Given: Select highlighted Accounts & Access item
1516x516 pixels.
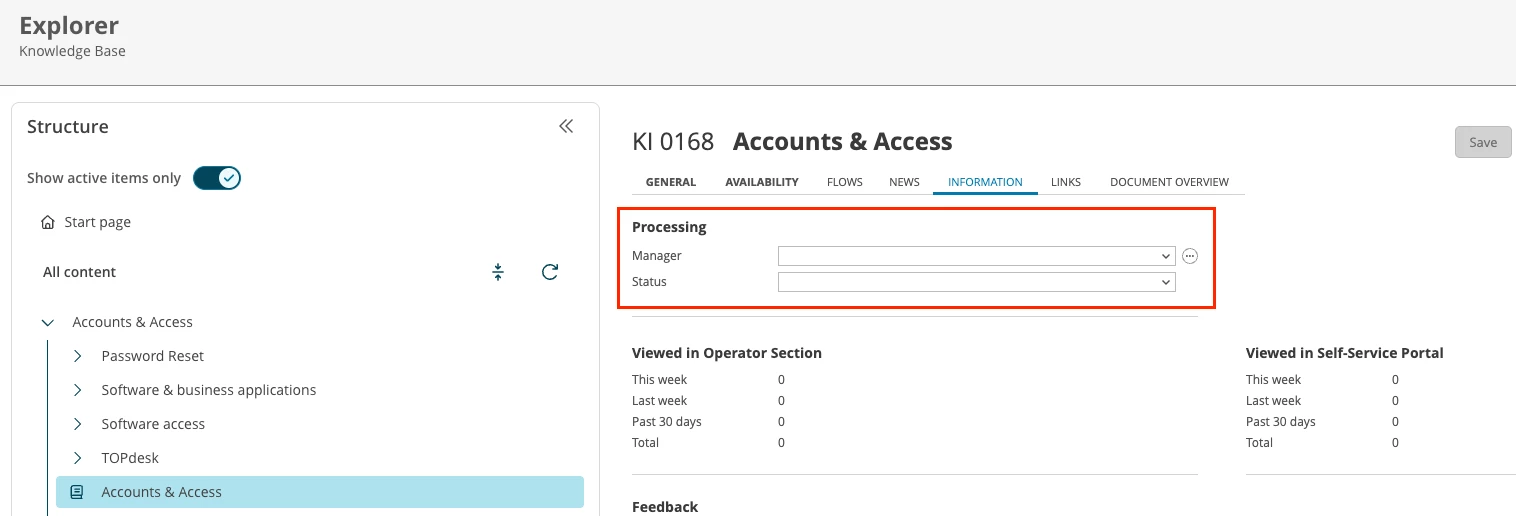Looking at the screenshot, I should (320, 492).
